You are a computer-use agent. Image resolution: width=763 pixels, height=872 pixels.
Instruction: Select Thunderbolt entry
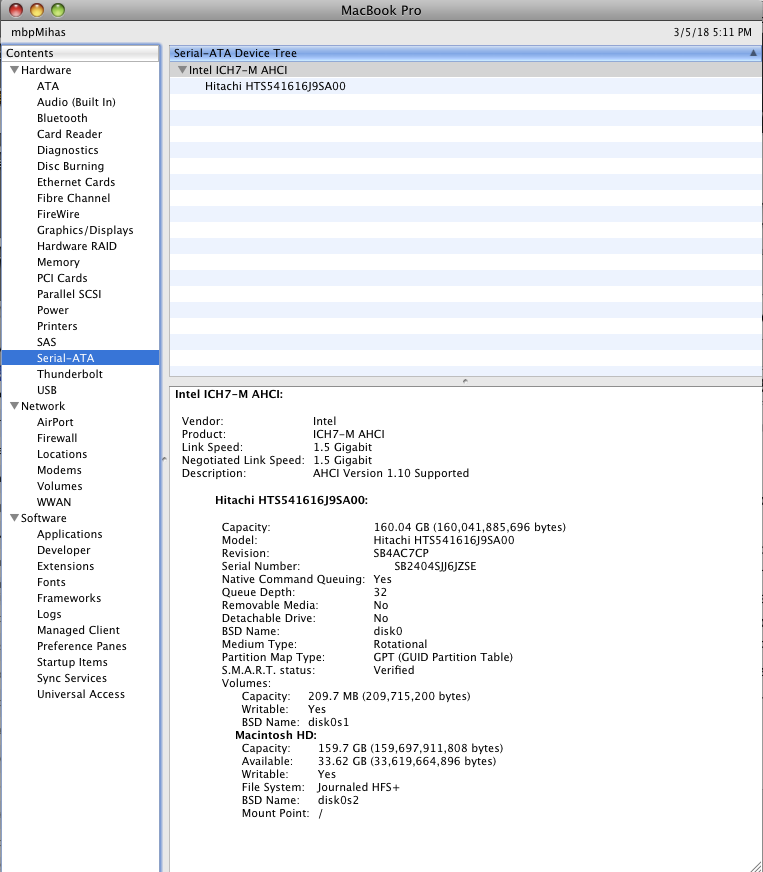70,374
